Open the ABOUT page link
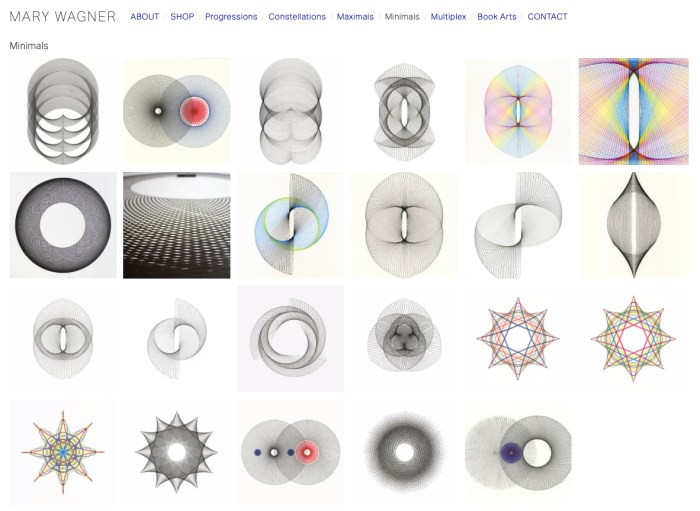This screenshot has width=700, height=511. 144,17
